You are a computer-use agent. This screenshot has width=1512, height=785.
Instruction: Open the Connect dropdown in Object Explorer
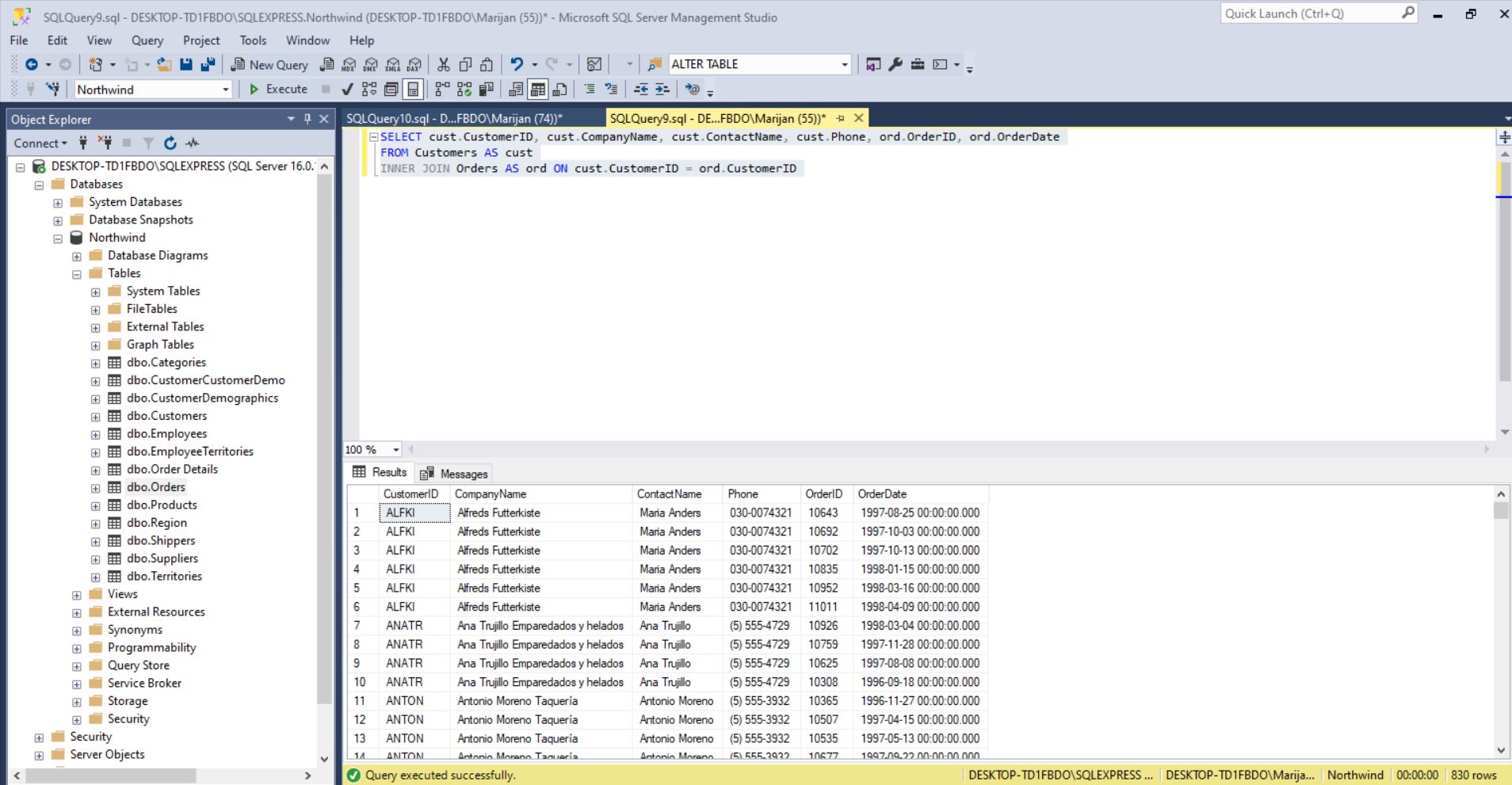point(40,143)
